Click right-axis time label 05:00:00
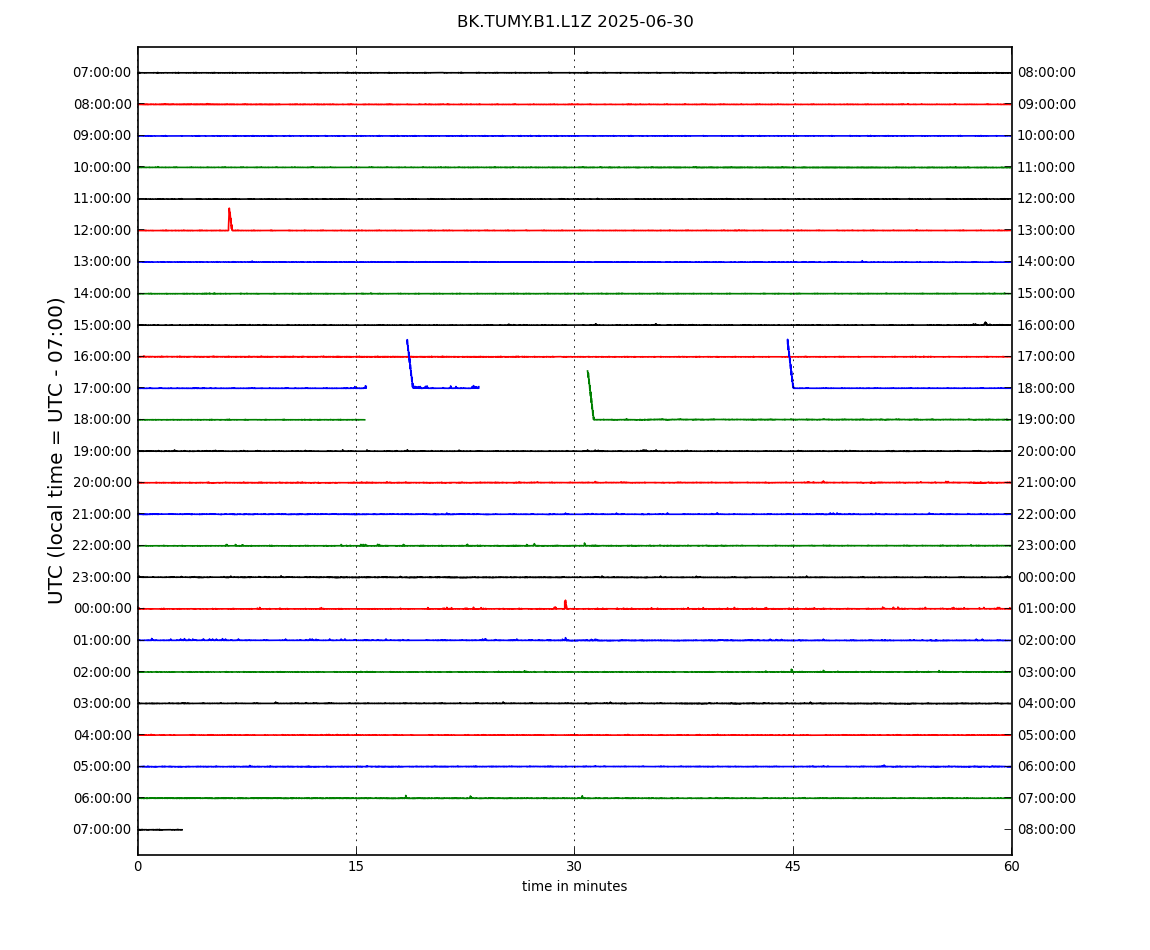 pyautogui.click(x=1047, y=735)
